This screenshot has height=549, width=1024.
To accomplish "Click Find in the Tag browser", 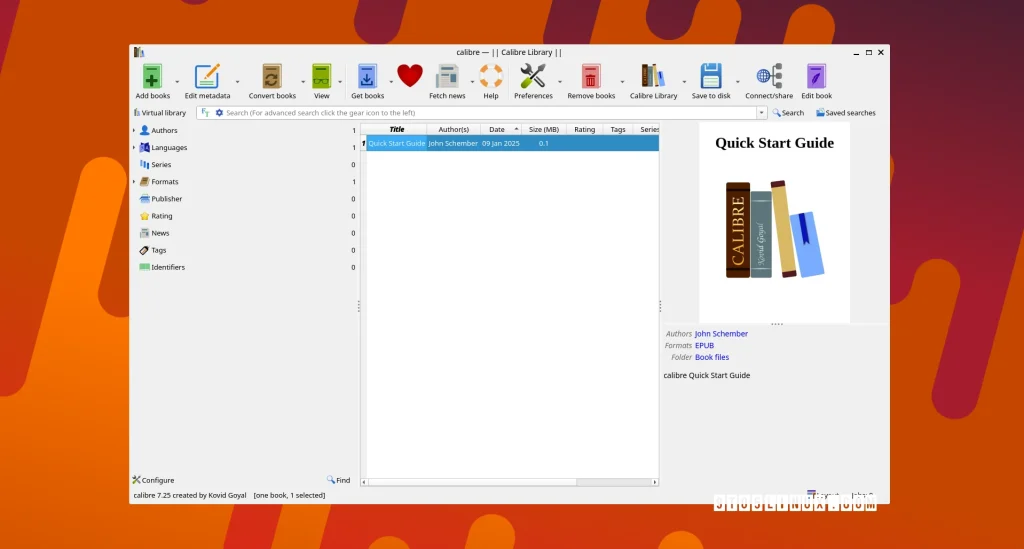I will (x=338, y=480).
